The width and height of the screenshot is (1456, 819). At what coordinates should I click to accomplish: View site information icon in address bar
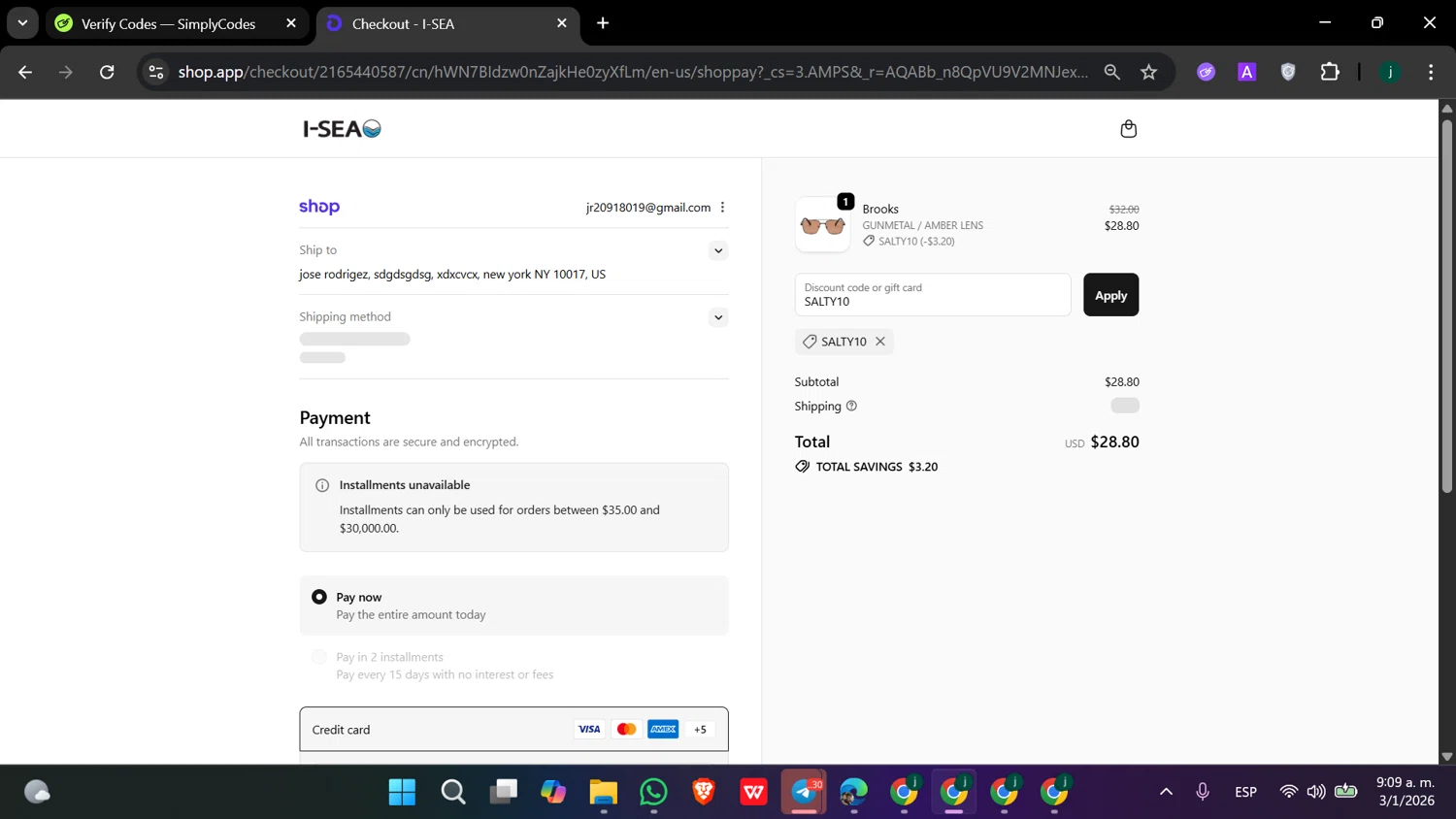point(156,72)
